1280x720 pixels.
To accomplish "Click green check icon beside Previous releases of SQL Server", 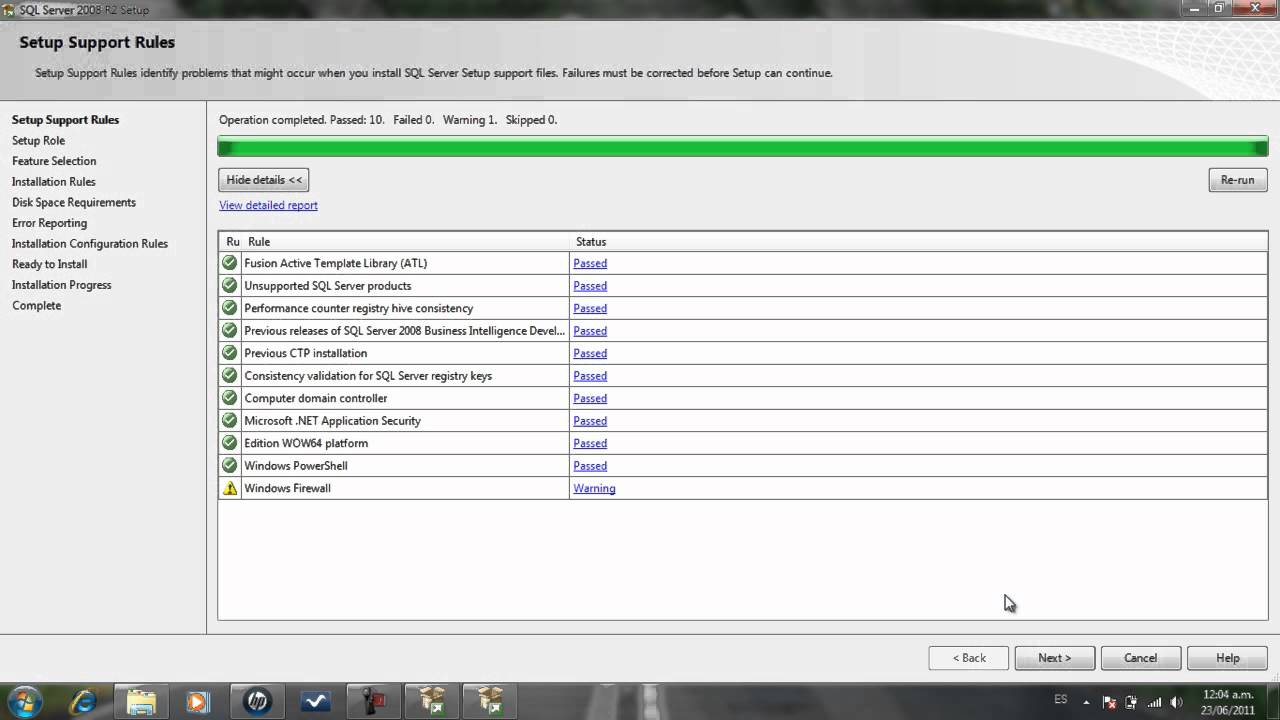I will coord(230,331).
